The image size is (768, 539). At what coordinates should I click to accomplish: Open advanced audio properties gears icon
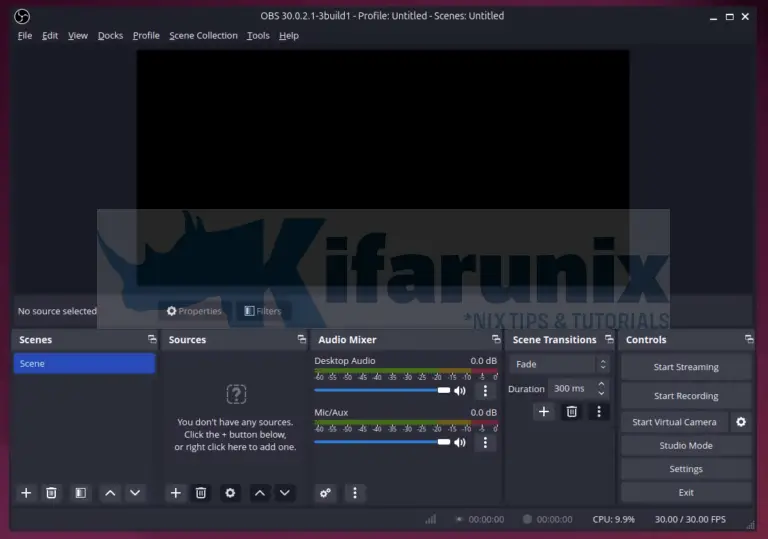pos(325,493)
